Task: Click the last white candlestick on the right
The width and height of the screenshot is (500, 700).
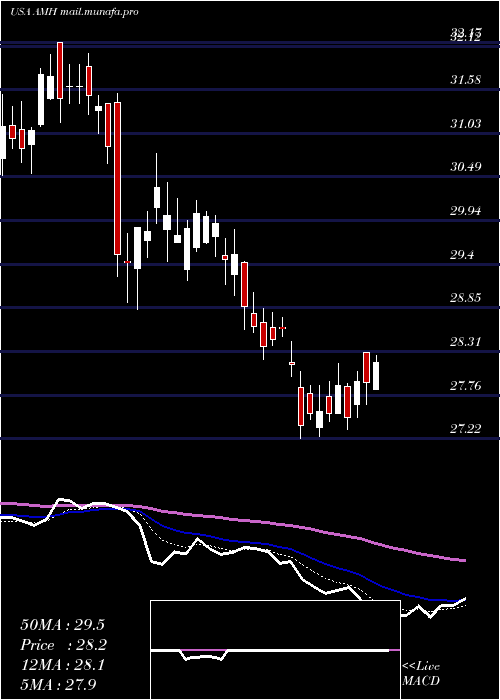Action: [x=376, y=376]
